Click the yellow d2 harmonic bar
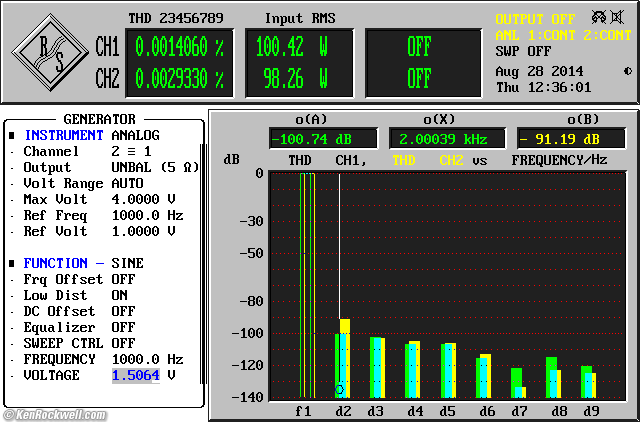Screen dimensions: 640x422 point(345,326)
